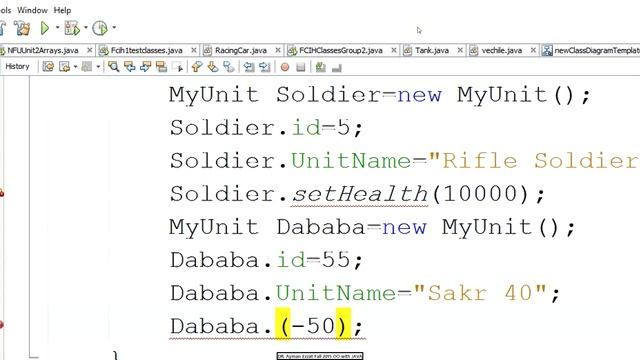Click the setHealth method call text
This screenshot has height=360, width=640.
360,194
